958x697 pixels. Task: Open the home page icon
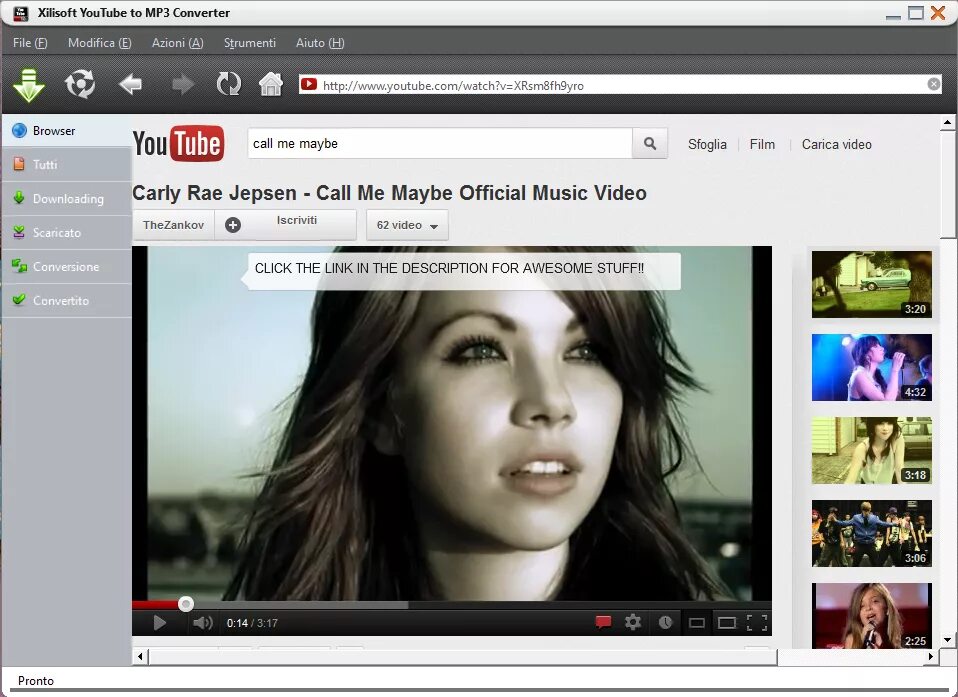pos(271,84)
